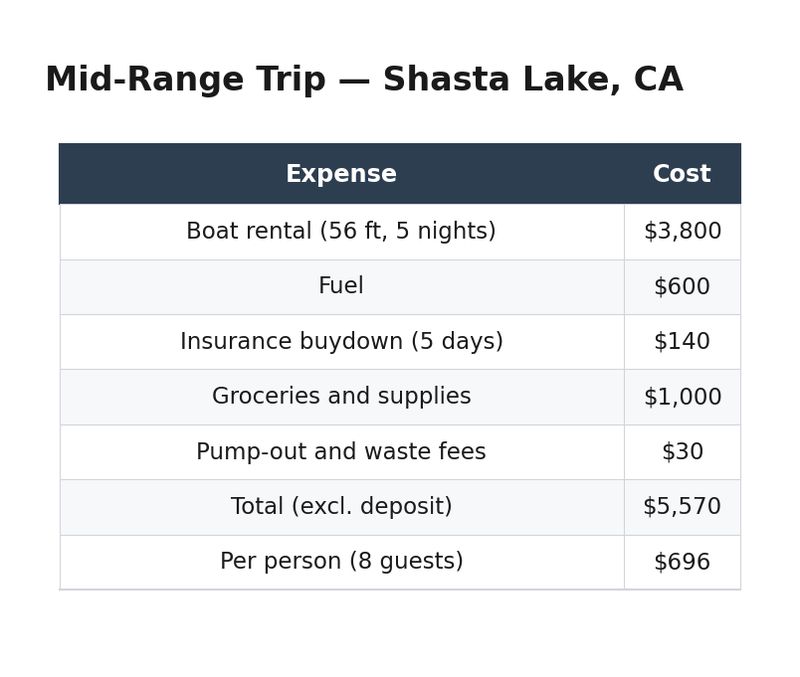Click the Groceries and supplies cell
Screen dimensions: 800x677
point(341,397)
